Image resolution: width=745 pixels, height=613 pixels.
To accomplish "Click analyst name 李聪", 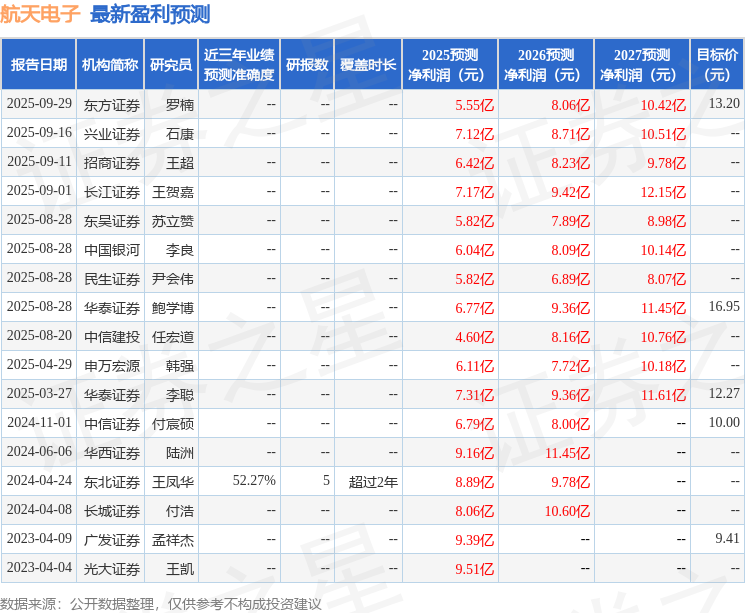I will 180,394.
